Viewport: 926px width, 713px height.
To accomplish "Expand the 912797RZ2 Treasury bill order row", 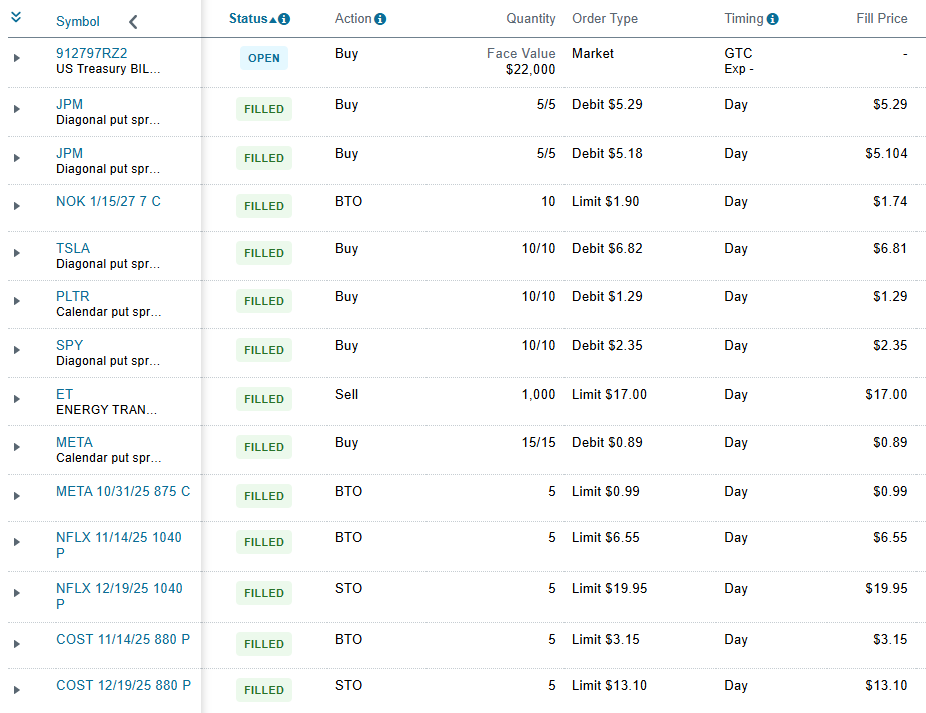I will [x=17, y=58].
